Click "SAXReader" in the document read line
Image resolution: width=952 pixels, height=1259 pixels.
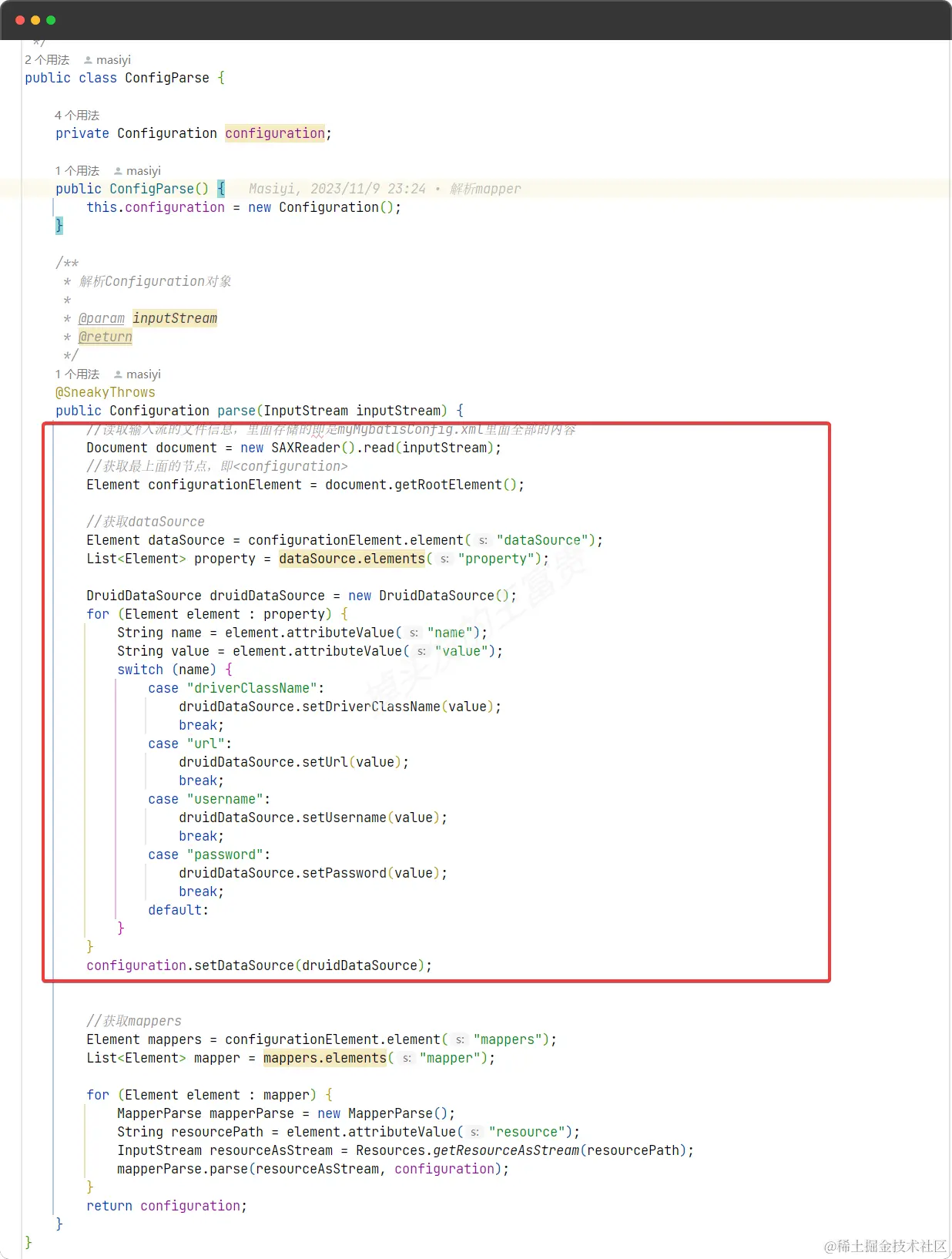click(x=306, y=448)
